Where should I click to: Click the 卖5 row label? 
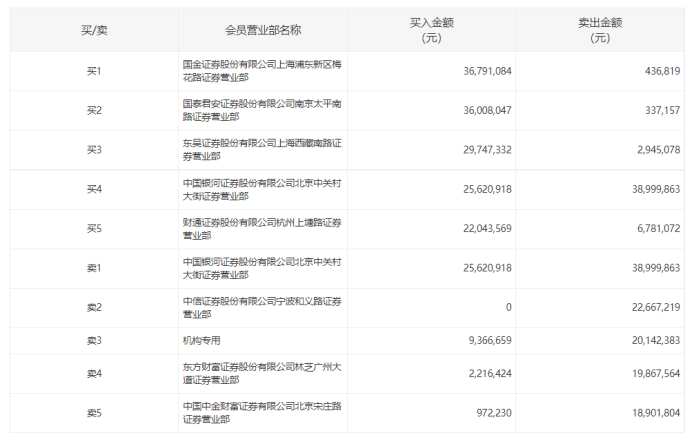coord(94,412)
